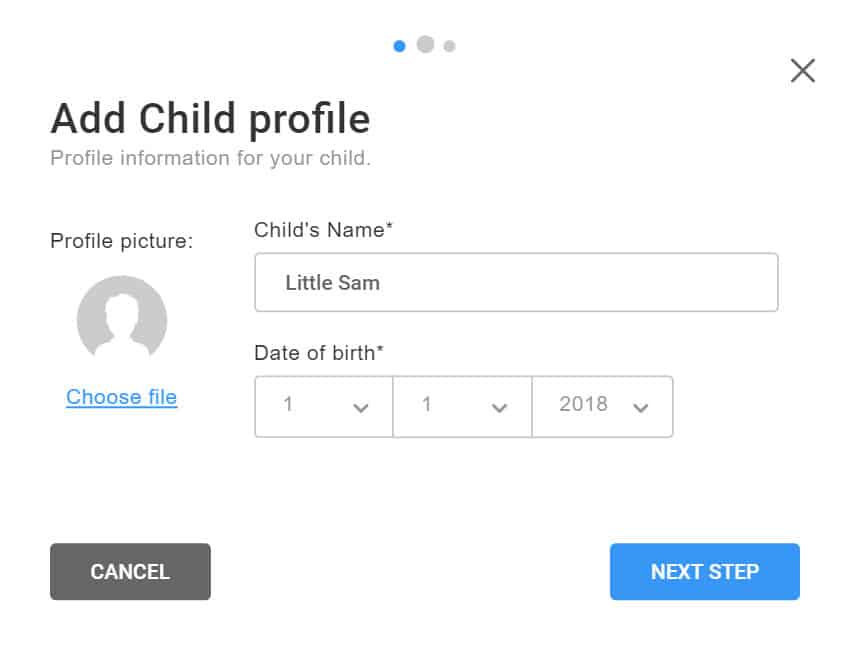Proceed with the NEXT STEP button
Viewport: 853px width, 655px height.
click(704, 572)
